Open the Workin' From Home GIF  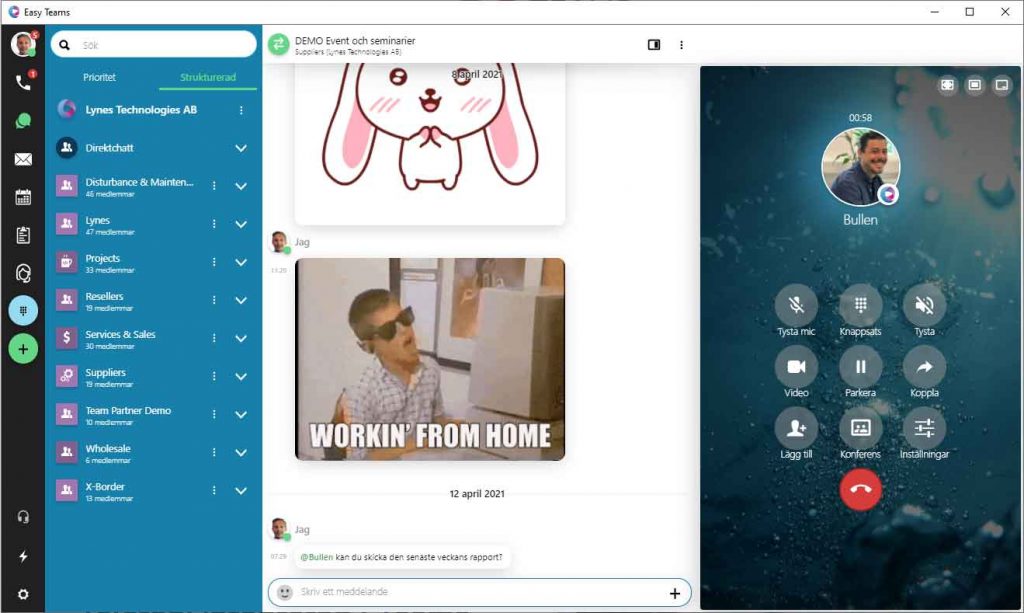click(x=430, y=359)
